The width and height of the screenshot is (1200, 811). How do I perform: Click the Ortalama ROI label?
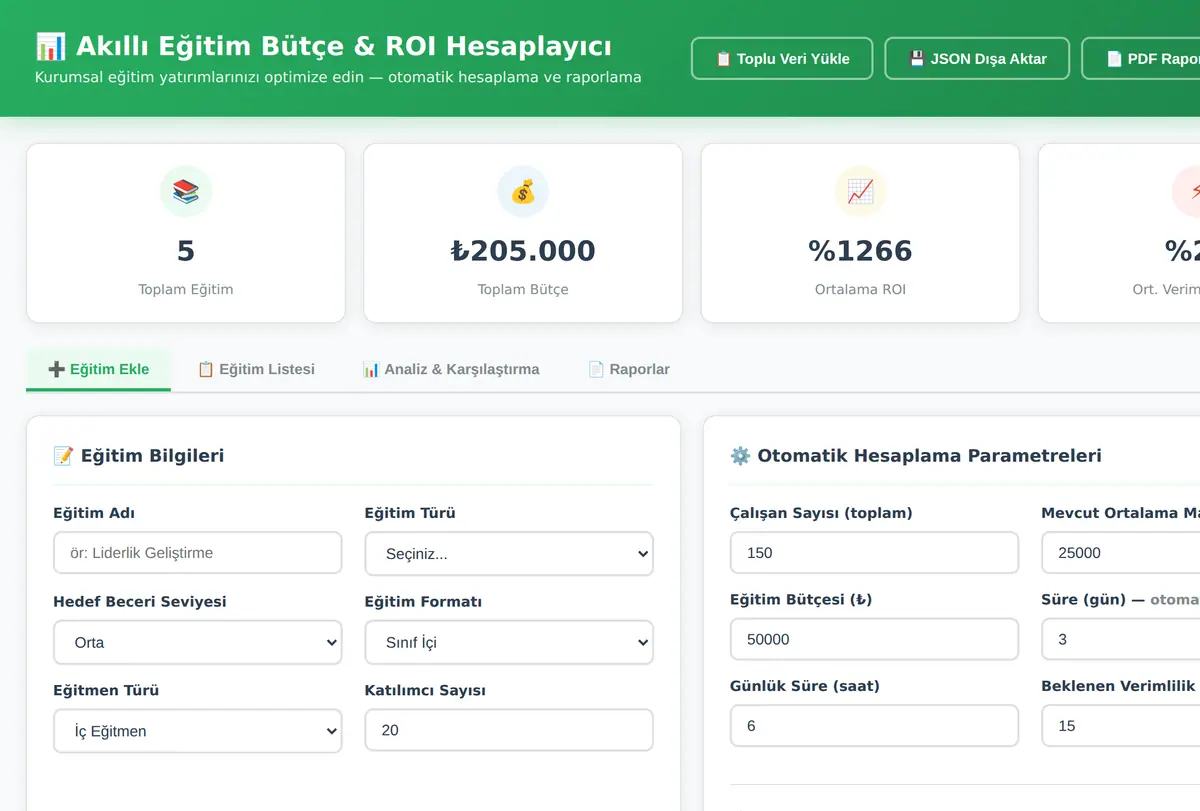click(x=860, y=289)
